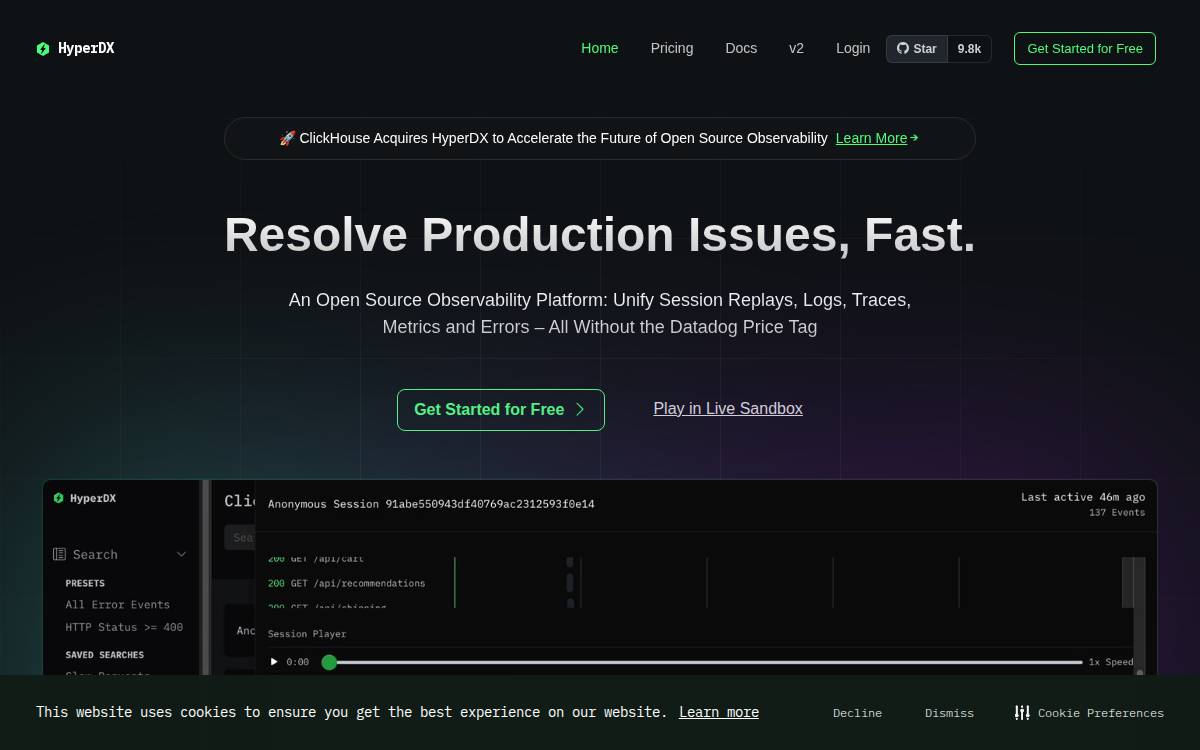
Task: Collapse the Search section chevron
Action: click(181, 554)
